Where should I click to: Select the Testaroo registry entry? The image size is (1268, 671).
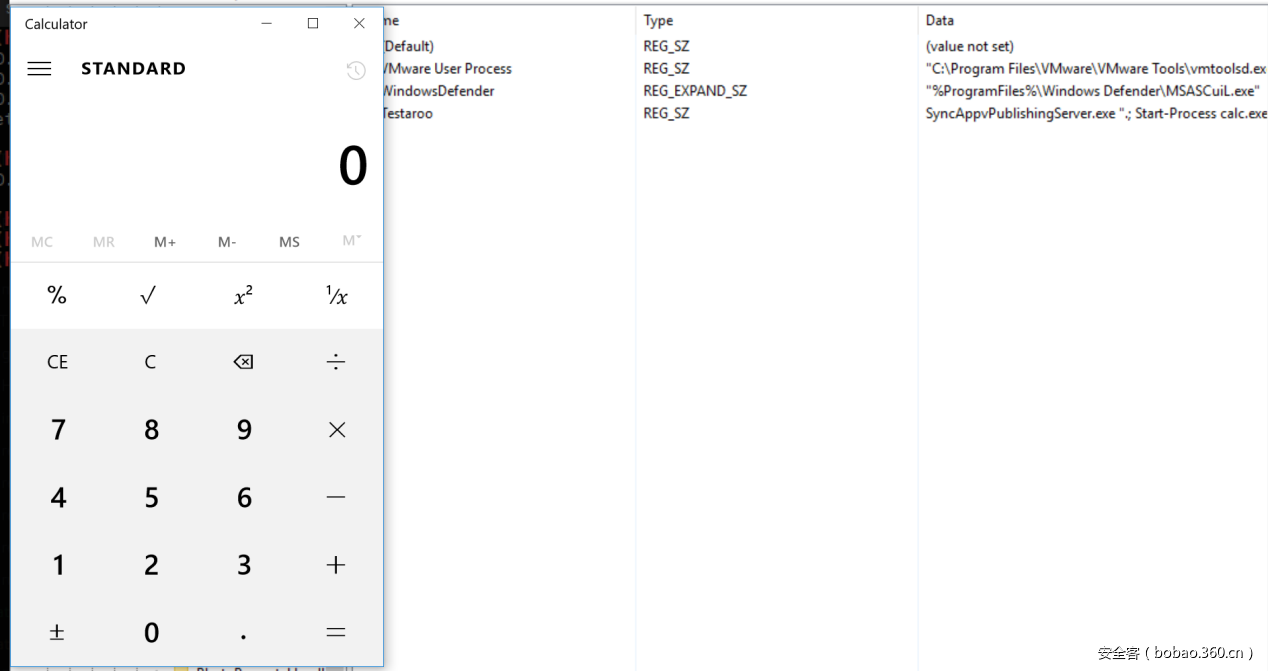[x=408, y=113]
